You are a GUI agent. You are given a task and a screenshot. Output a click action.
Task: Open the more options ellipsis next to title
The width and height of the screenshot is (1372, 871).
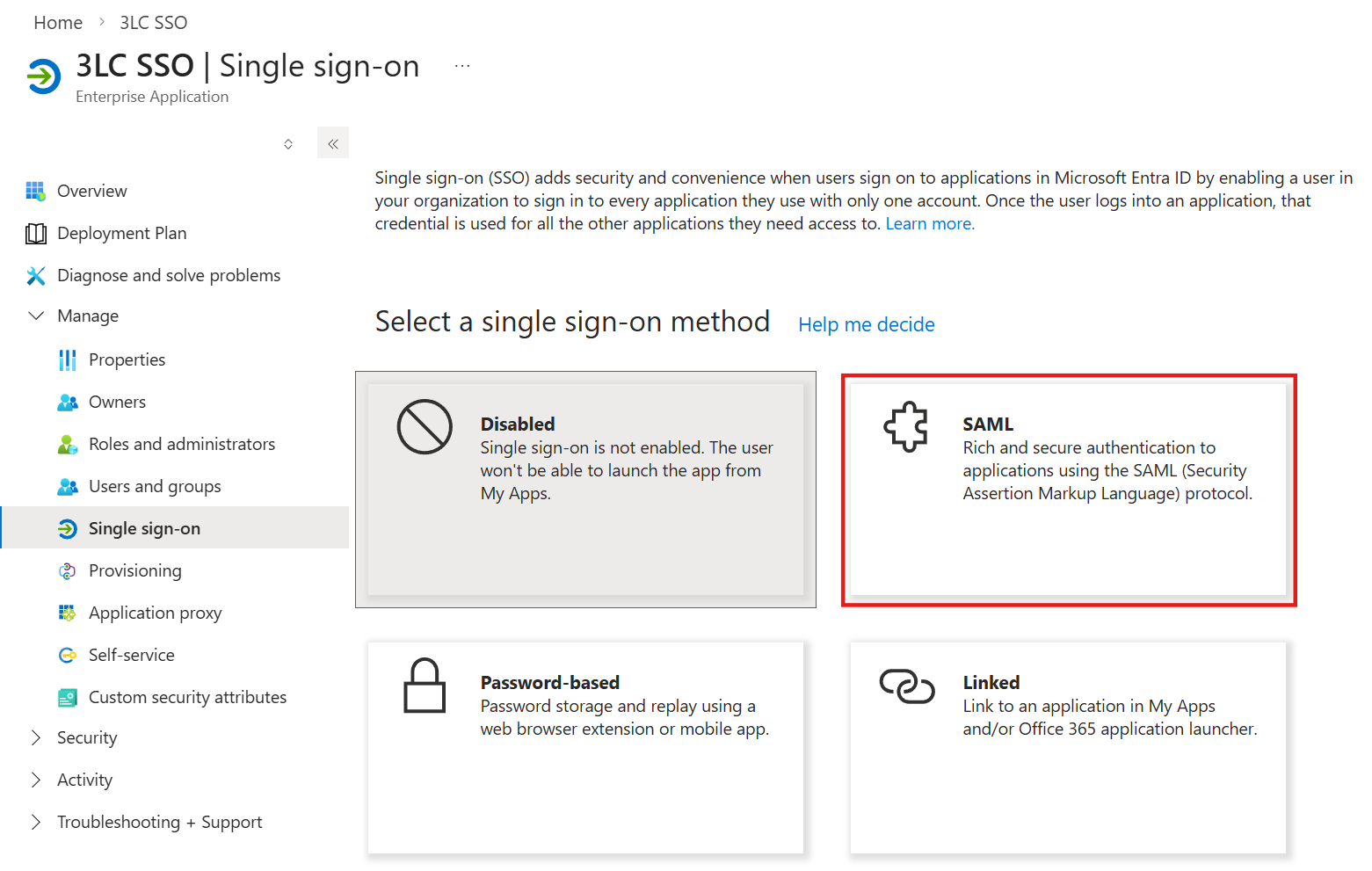(x=462, y=66)
